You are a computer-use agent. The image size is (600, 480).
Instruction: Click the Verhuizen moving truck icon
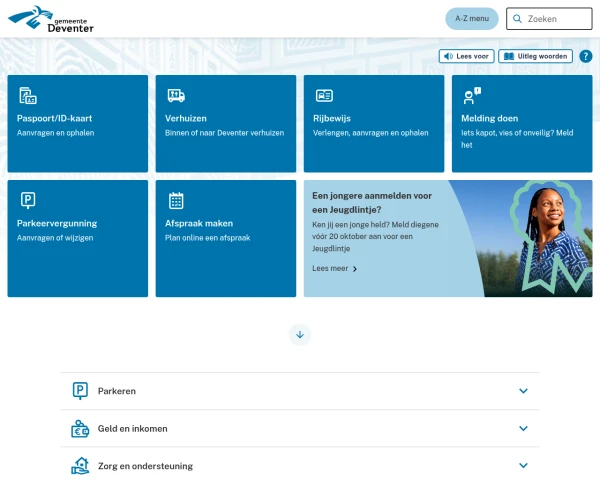[x=176, y=95]
